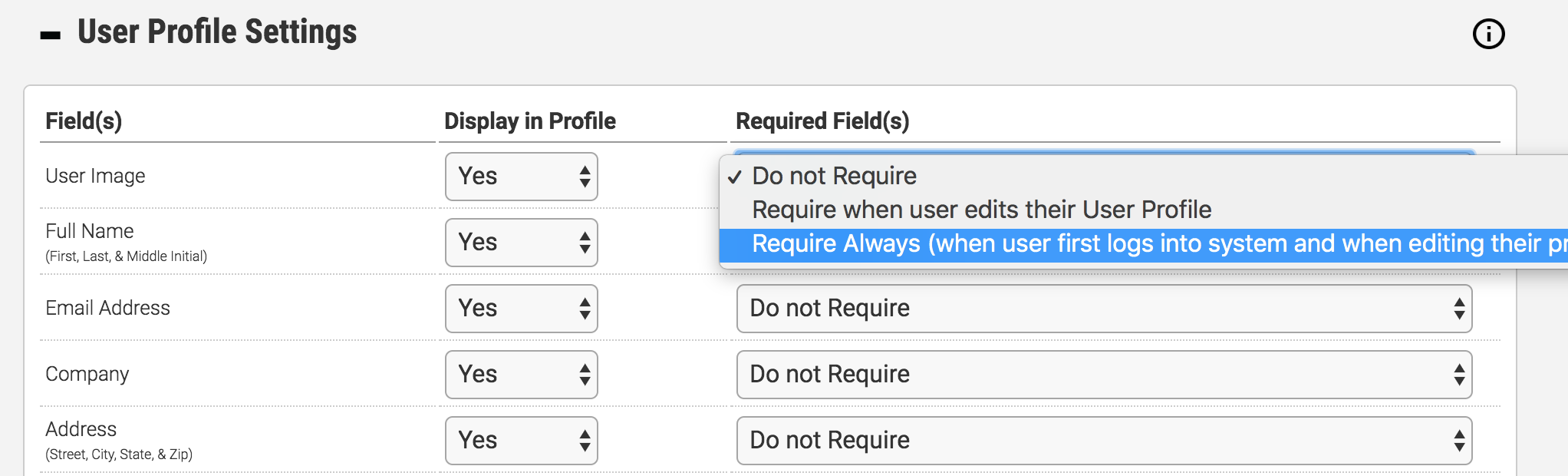Open Email Address display in profile dropdown

click(x=522, y=309)
